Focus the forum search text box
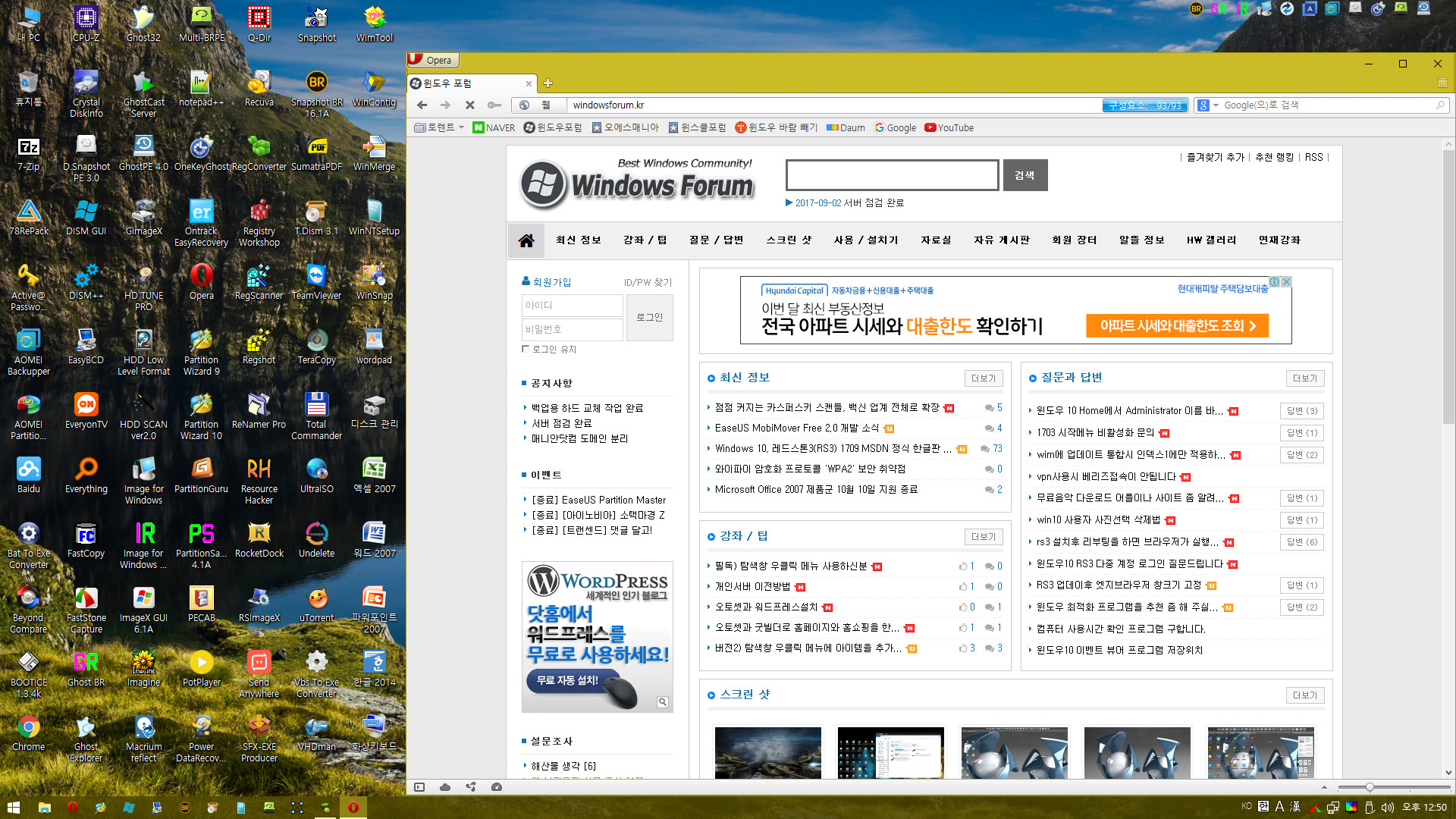Image resolution: width=1456 pixels, height=819 pixels. click(x=892, y=175)
